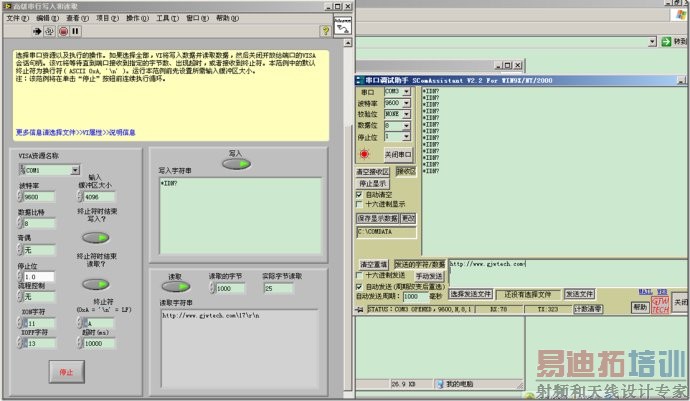Click the MAIL link
This screenshot has height=401, width=690.
(645, 292)
